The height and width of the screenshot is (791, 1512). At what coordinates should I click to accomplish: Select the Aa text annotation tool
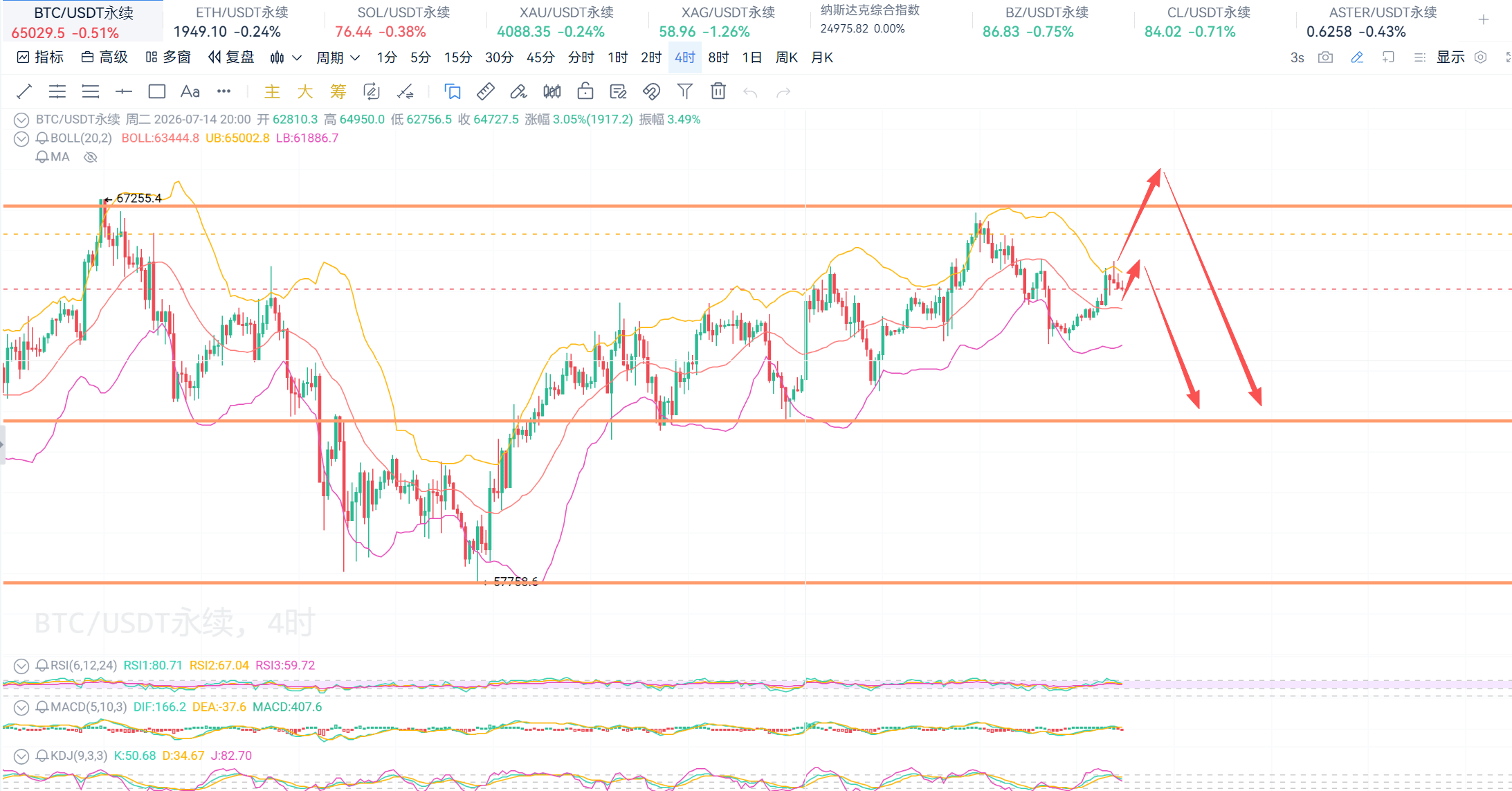point(190,91)
